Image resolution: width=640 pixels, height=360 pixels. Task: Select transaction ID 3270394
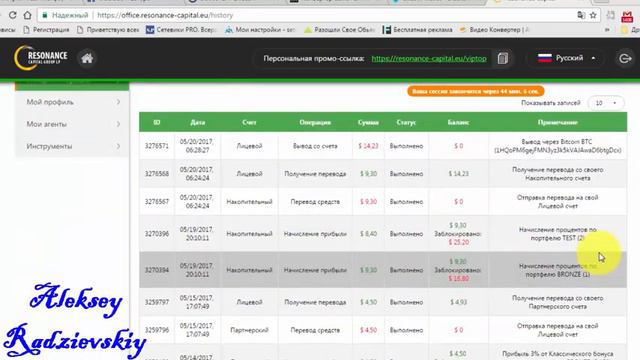[157, 270]
